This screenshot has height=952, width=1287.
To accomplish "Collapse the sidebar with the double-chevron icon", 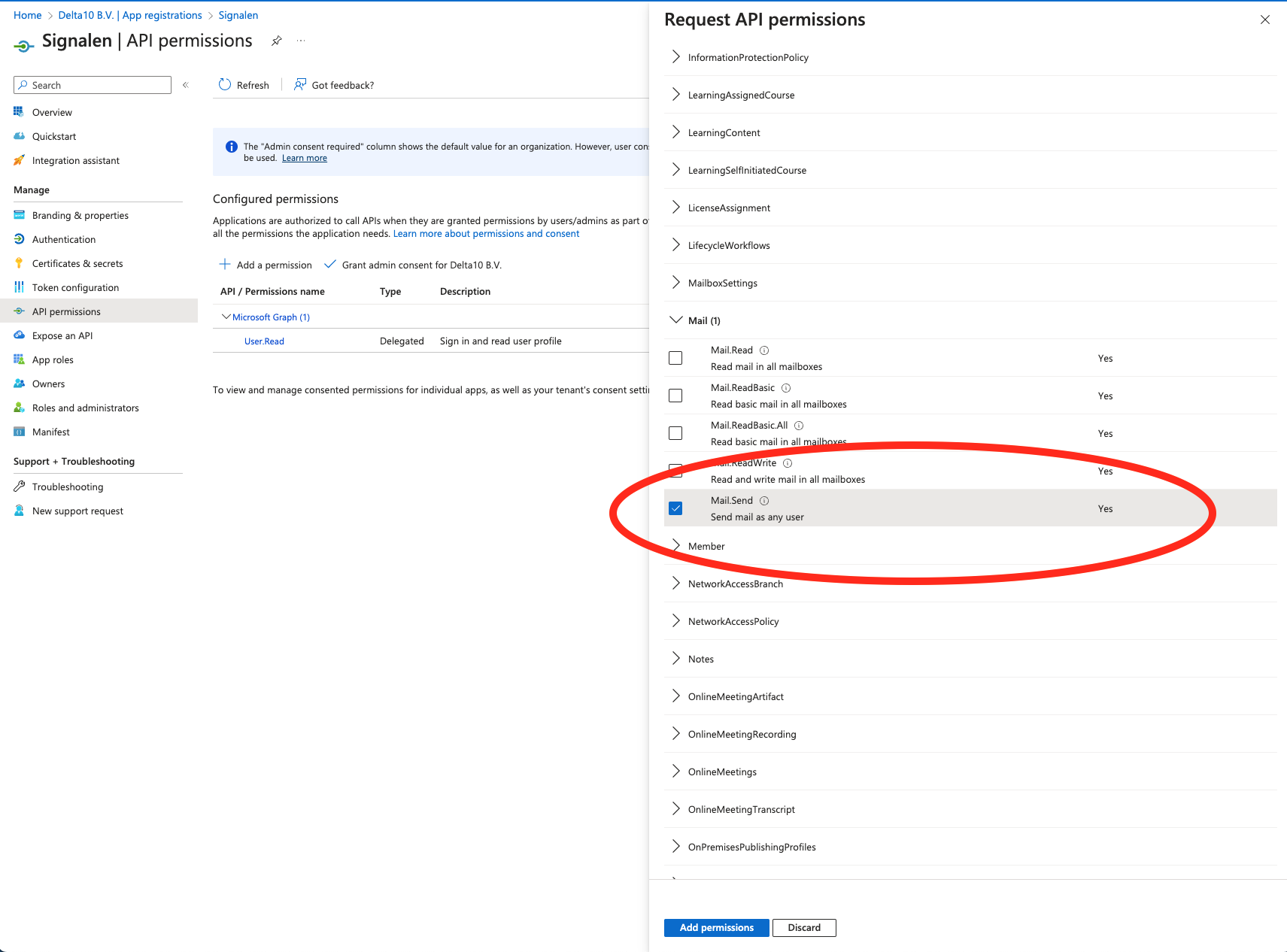I will (x=185, y=85).
